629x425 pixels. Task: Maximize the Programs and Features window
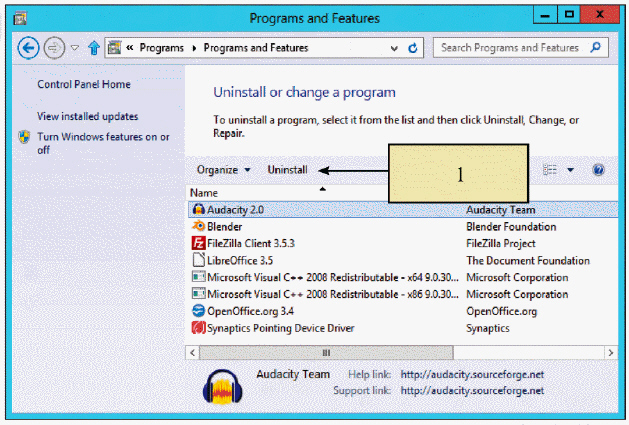pyautogui.click(x=569, y=15)
